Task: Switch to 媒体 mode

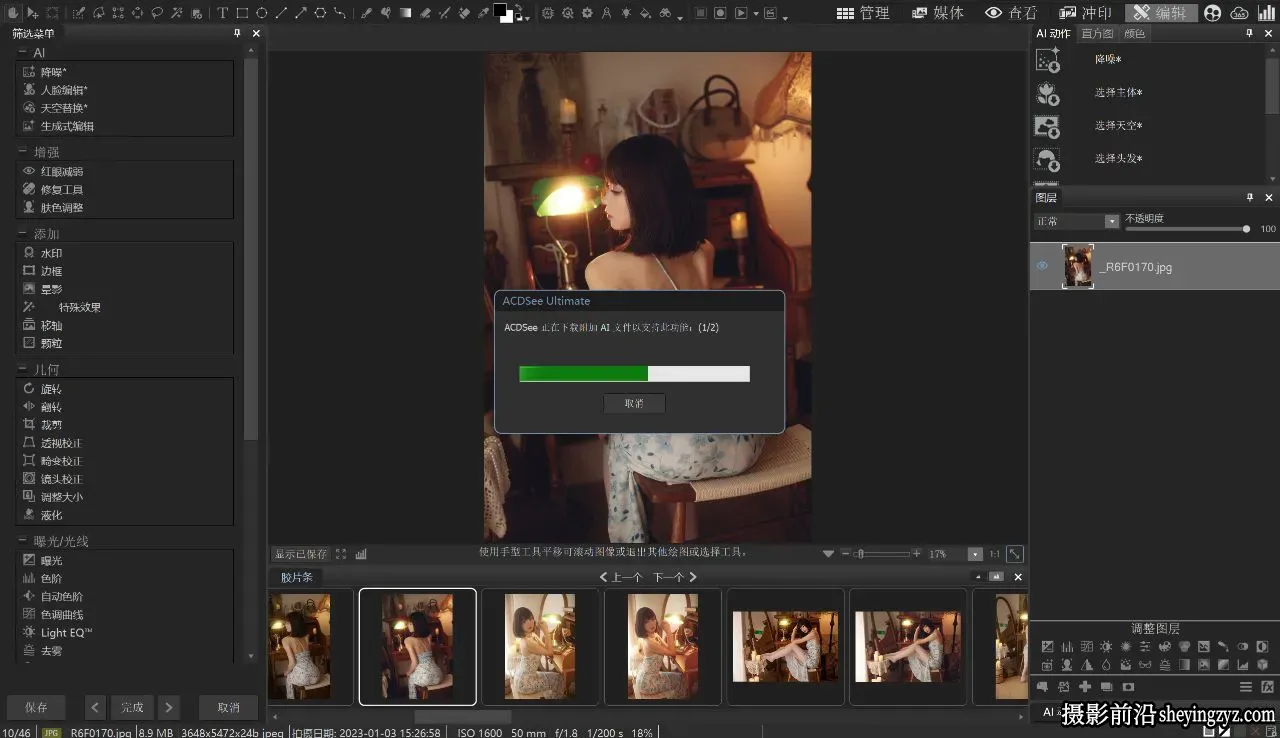Action: click(938, 13)
